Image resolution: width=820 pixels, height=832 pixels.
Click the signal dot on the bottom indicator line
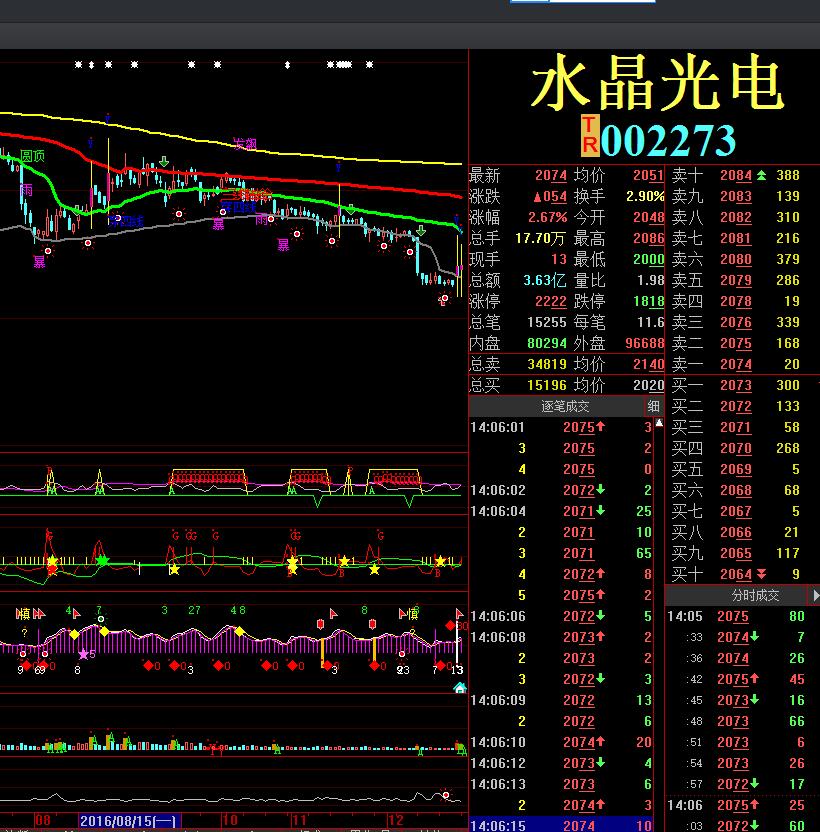coord(446,794)
